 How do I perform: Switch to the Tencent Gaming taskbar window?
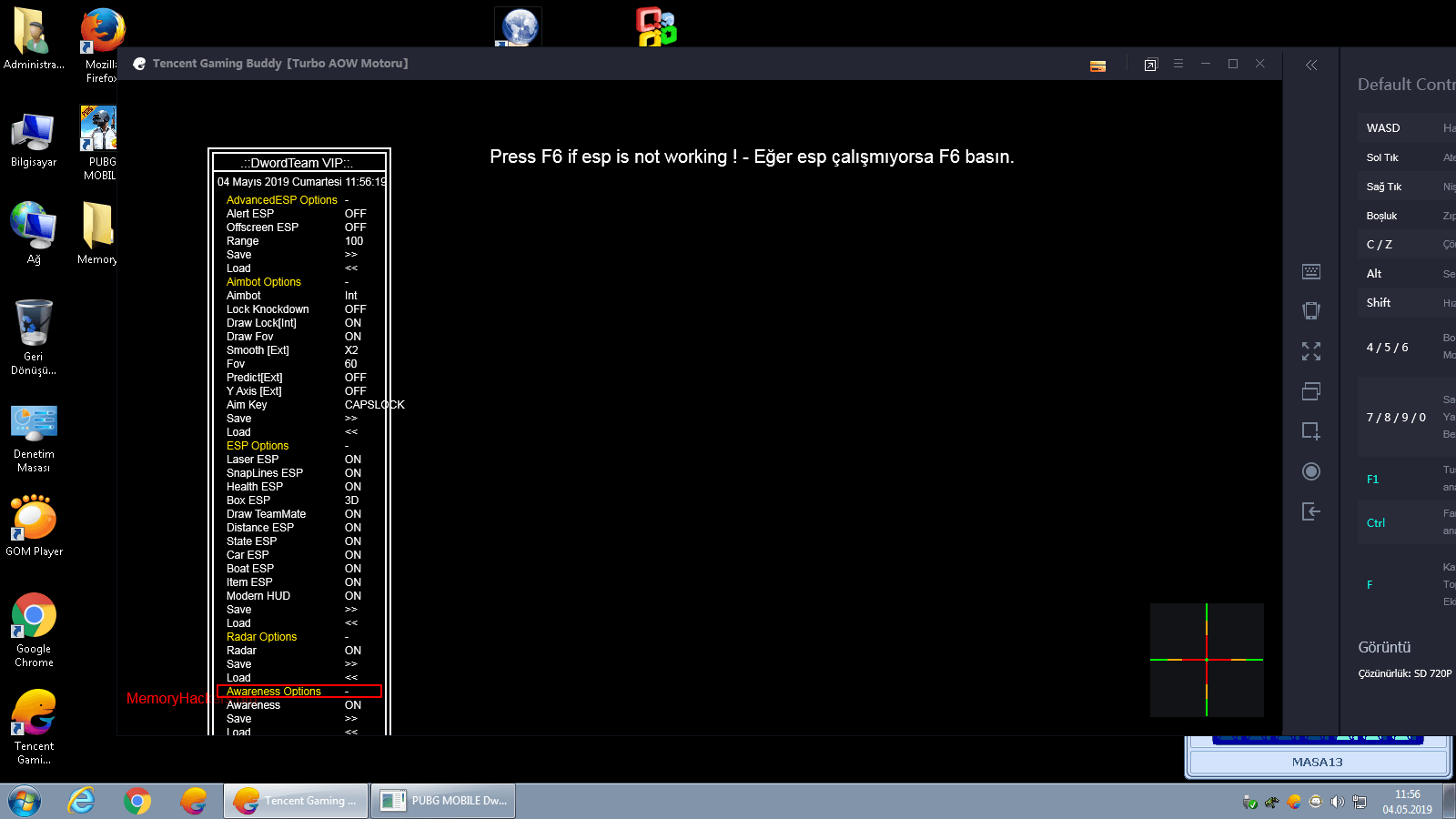tap(296, 801)
